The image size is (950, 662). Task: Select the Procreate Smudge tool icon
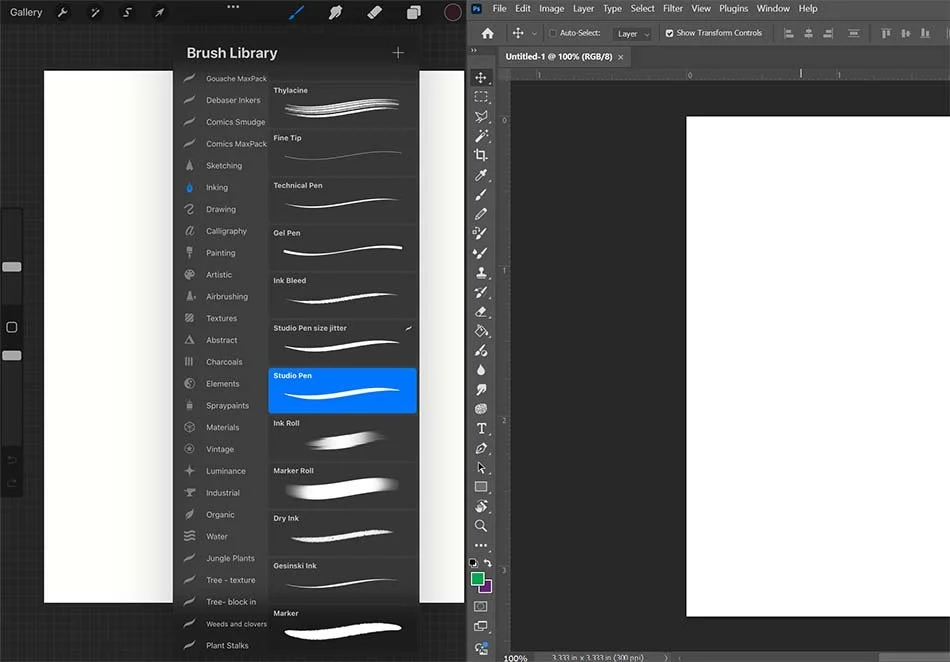pyautogui.click(x=335, y=12)
